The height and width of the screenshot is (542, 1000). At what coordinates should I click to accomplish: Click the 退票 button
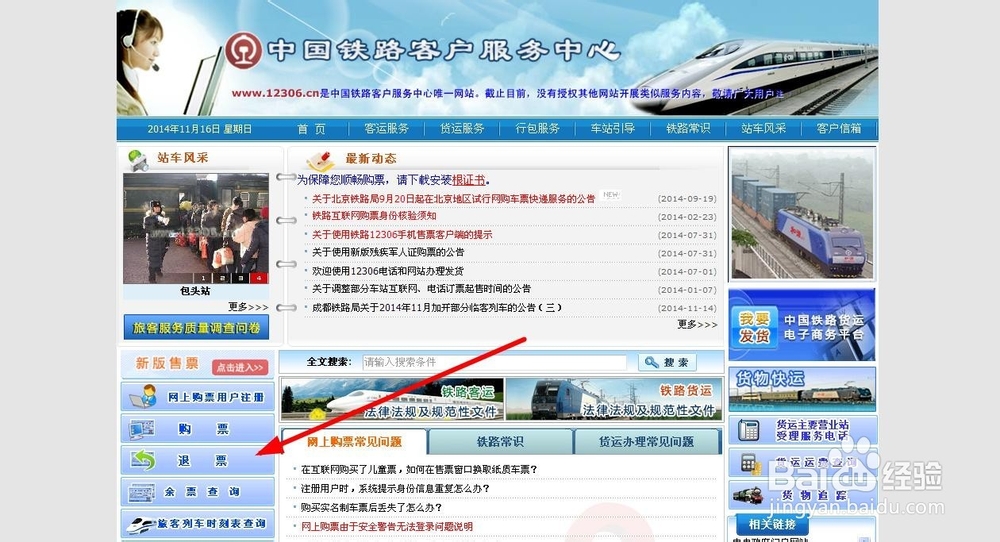pos(198,460)
